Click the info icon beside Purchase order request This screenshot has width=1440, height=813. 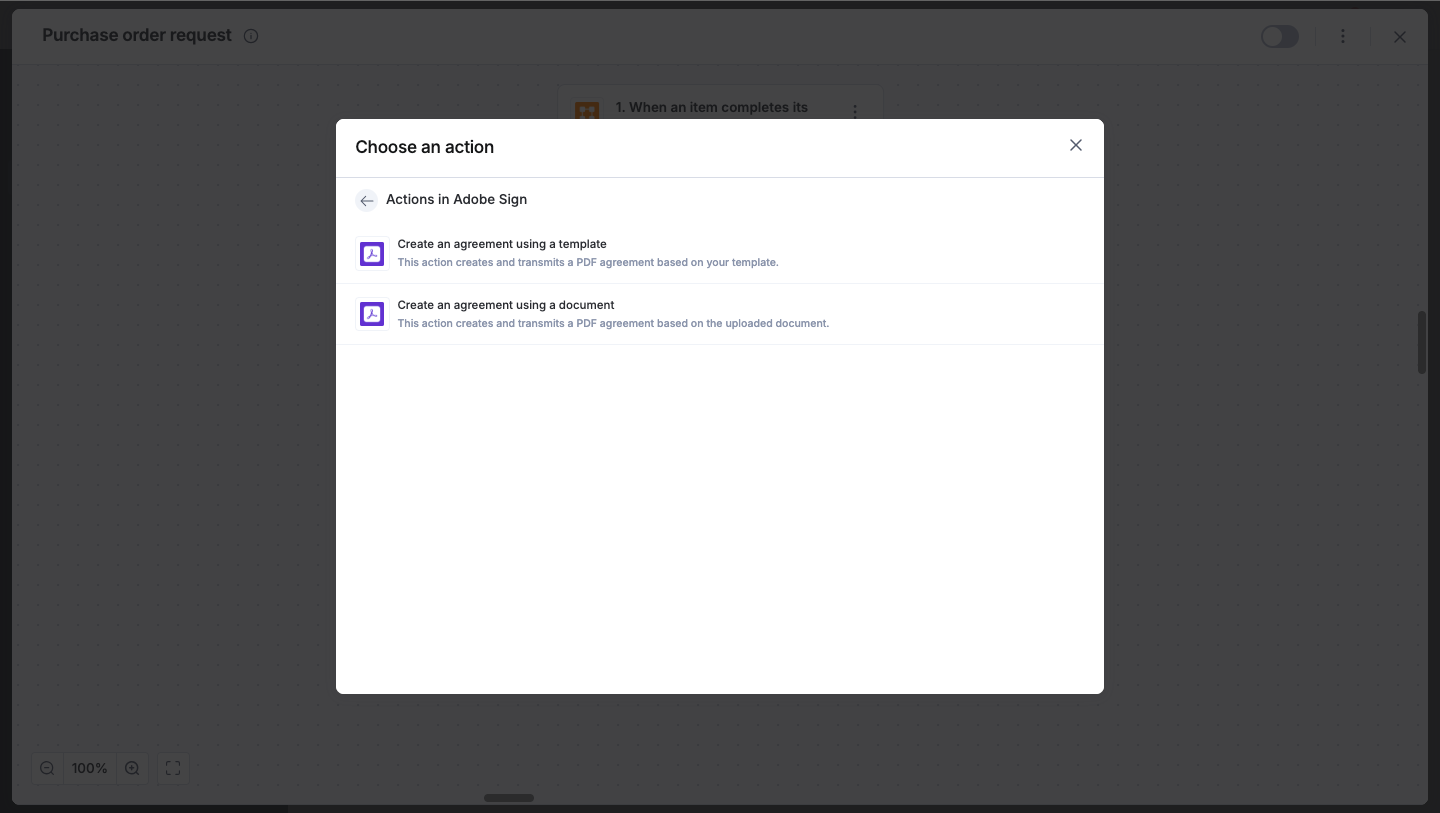[251, 36]
